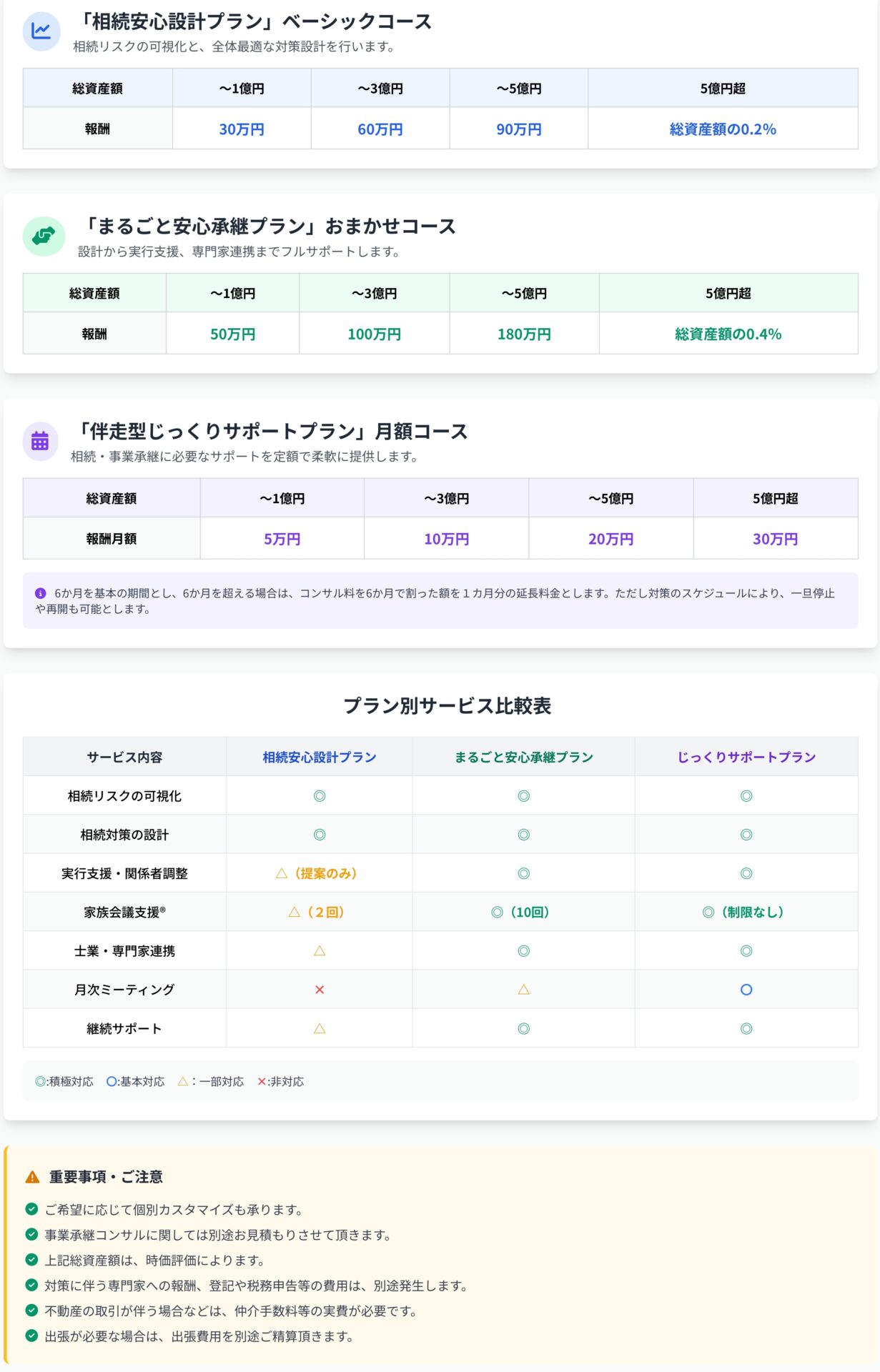
Task: Click the purple info icon in the 6か月 note
Action: click(41, 593)
